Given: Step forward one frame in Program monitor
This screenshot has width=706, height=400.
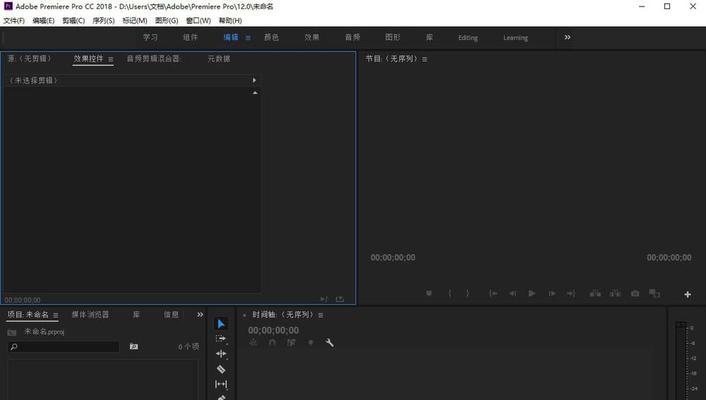Looking at the screenshot, I should 552,293.
